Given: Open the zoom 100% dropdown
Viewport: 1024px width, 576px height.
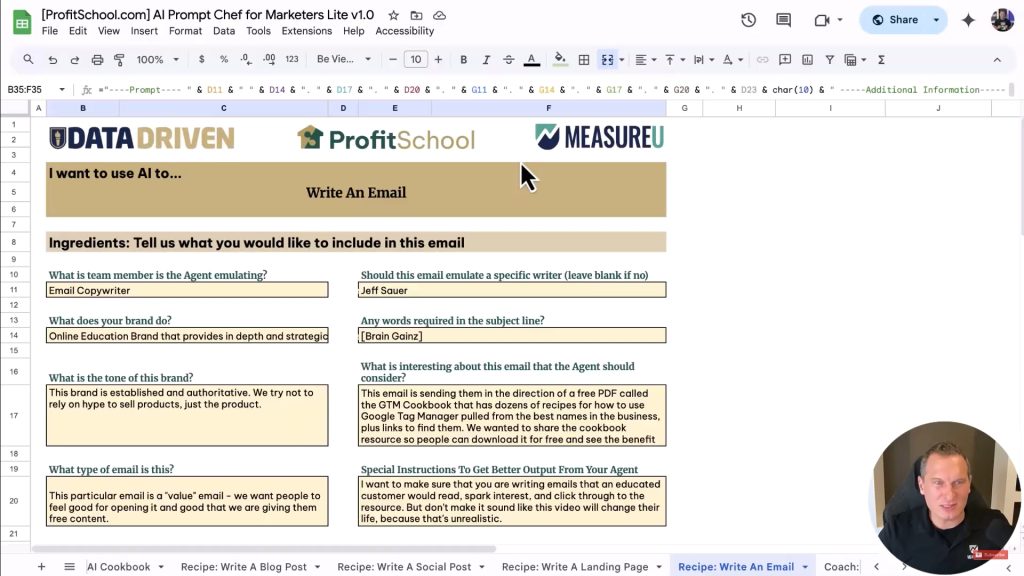Looking at the screenshot, I should point(157,59).
